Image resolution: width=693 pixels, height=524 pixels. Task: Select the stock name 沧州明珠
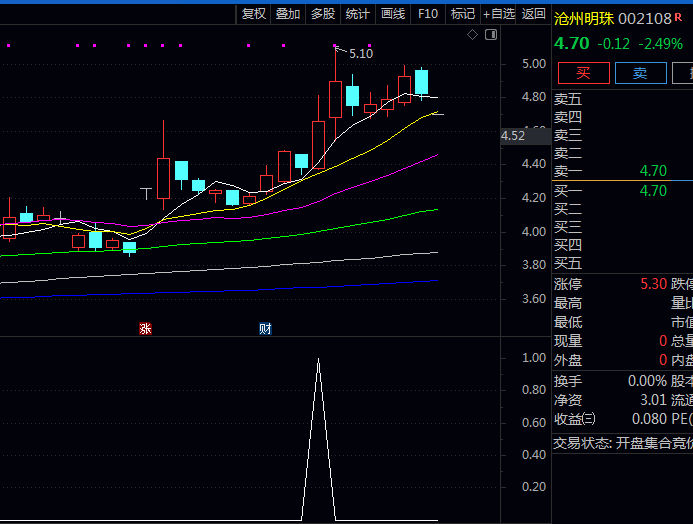tap(584, 19)
